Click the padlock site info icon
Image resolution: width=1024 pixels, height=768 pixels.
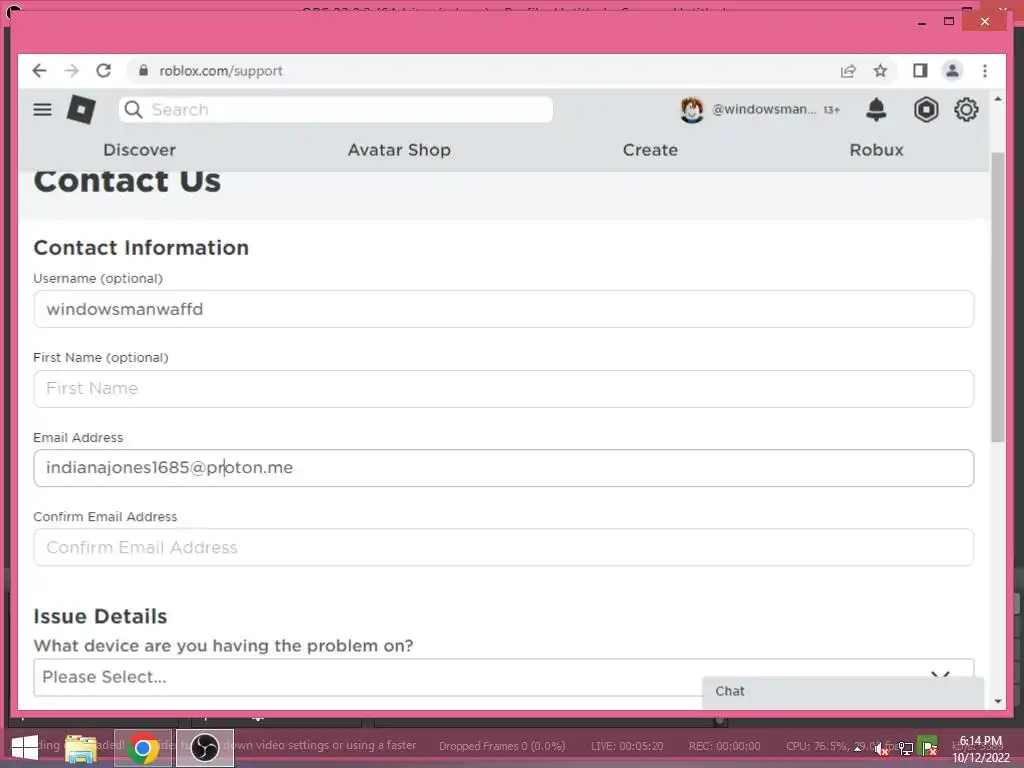point(144,71)
